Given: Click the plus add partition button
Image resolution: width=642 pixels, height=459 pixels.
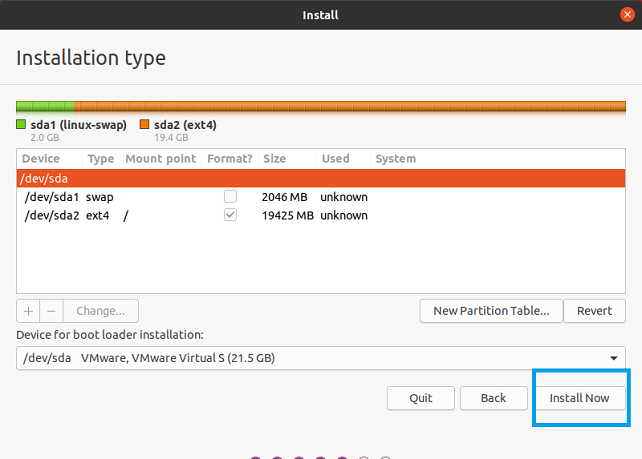Looking at the screenshot, I should coord(29,311).
